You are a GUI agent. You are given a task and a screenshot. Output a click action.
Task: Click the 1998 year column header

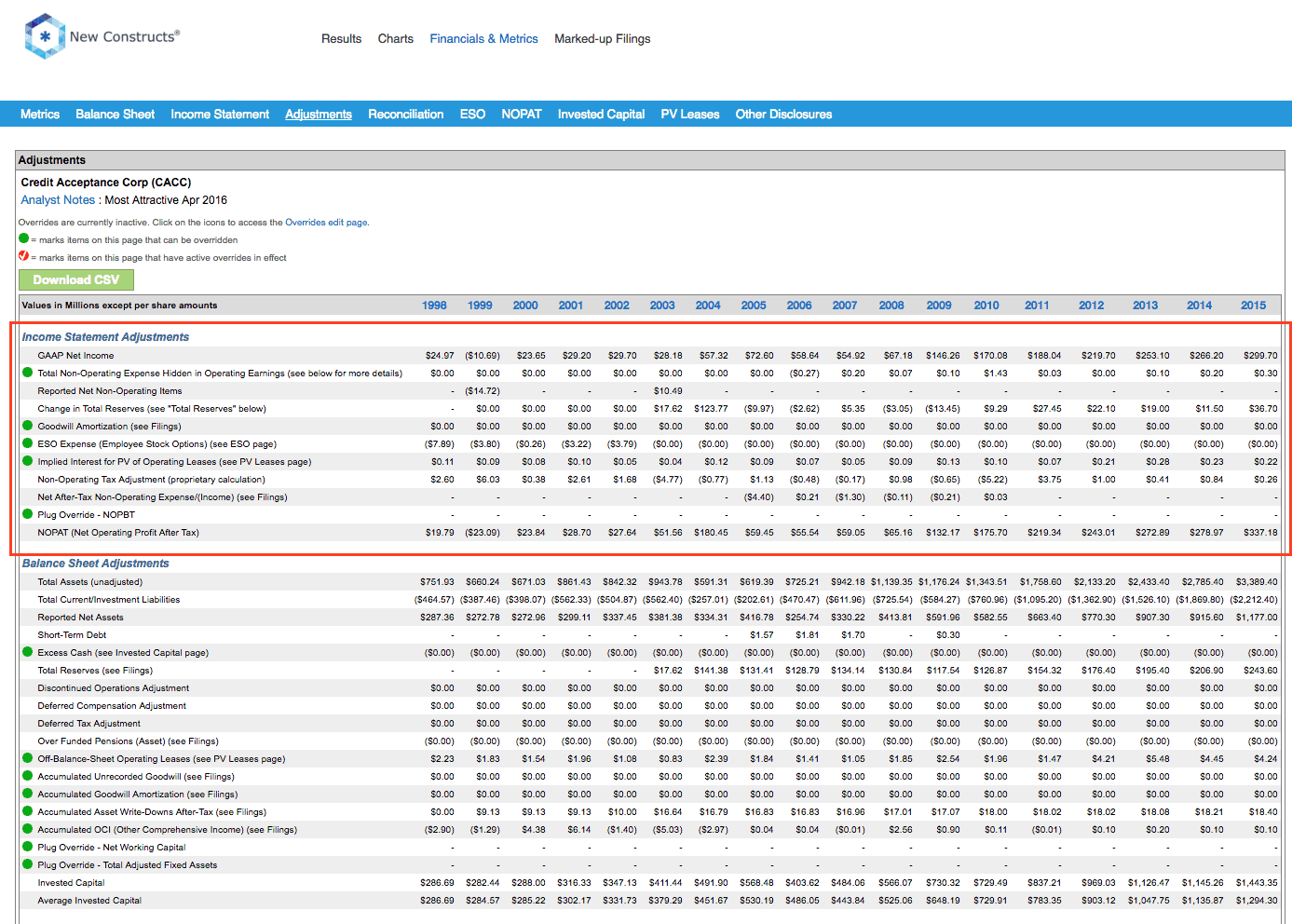(434, 306)
